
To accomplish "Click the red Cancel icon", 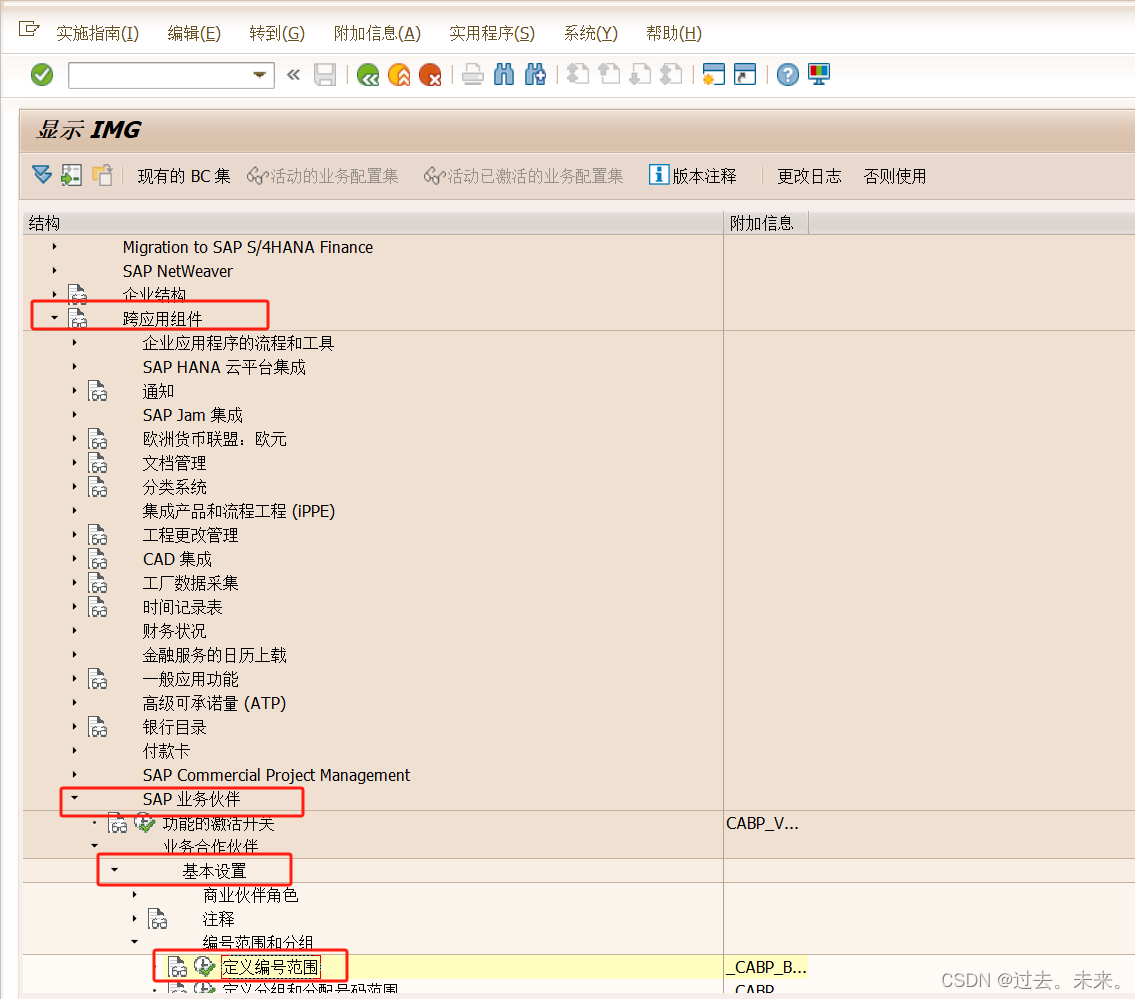I will pyautogui.click(x=430, y=75).
